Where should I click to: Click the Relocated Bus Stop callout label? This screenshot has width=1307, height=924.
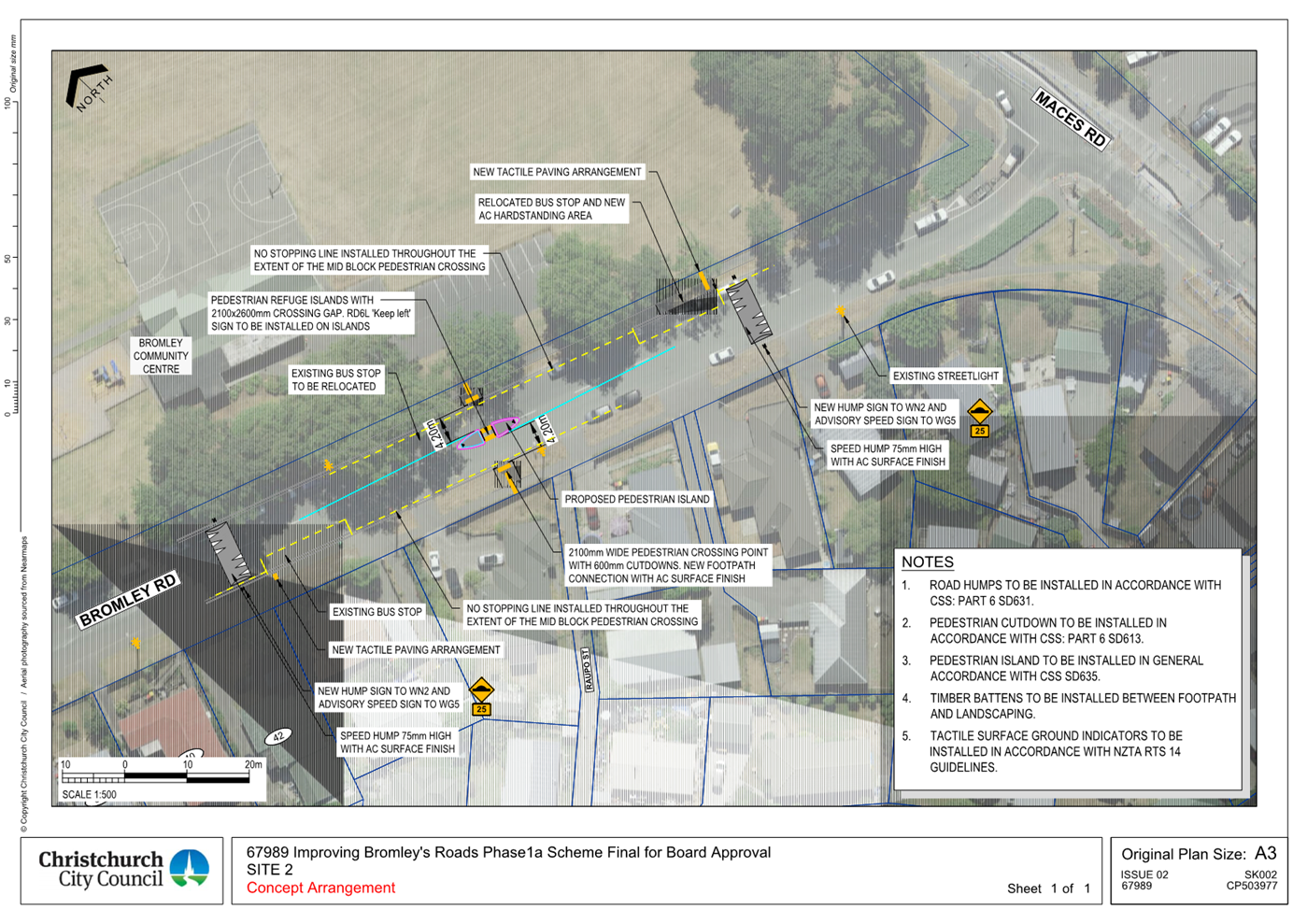551,209
